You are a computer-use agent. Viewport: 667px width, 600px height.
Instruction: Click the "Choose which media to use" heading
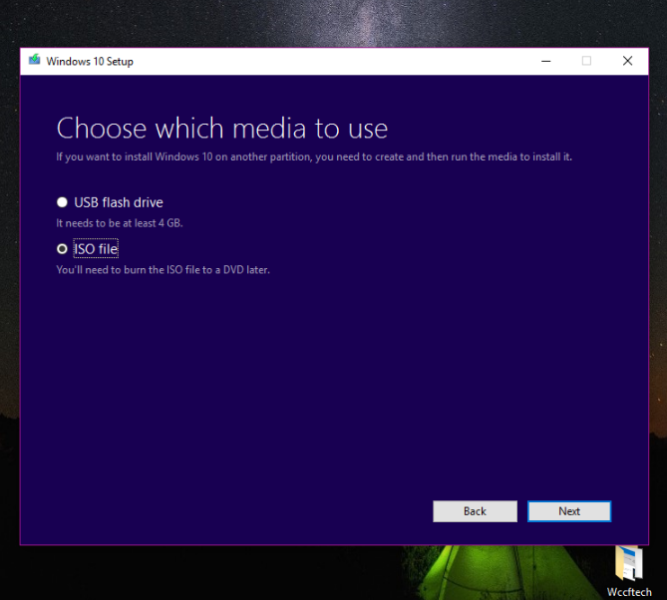222,129
